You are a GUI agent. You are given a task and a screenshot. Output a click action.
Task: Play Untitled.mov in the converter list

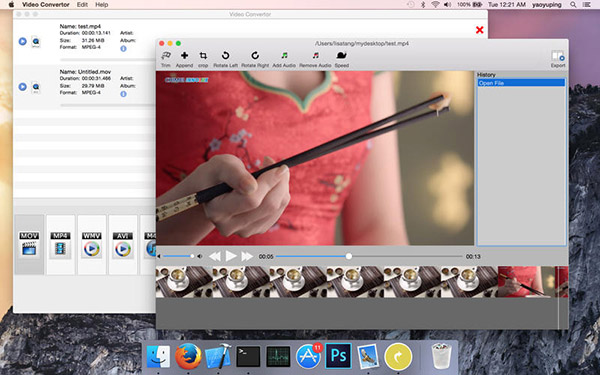(23, 87)
